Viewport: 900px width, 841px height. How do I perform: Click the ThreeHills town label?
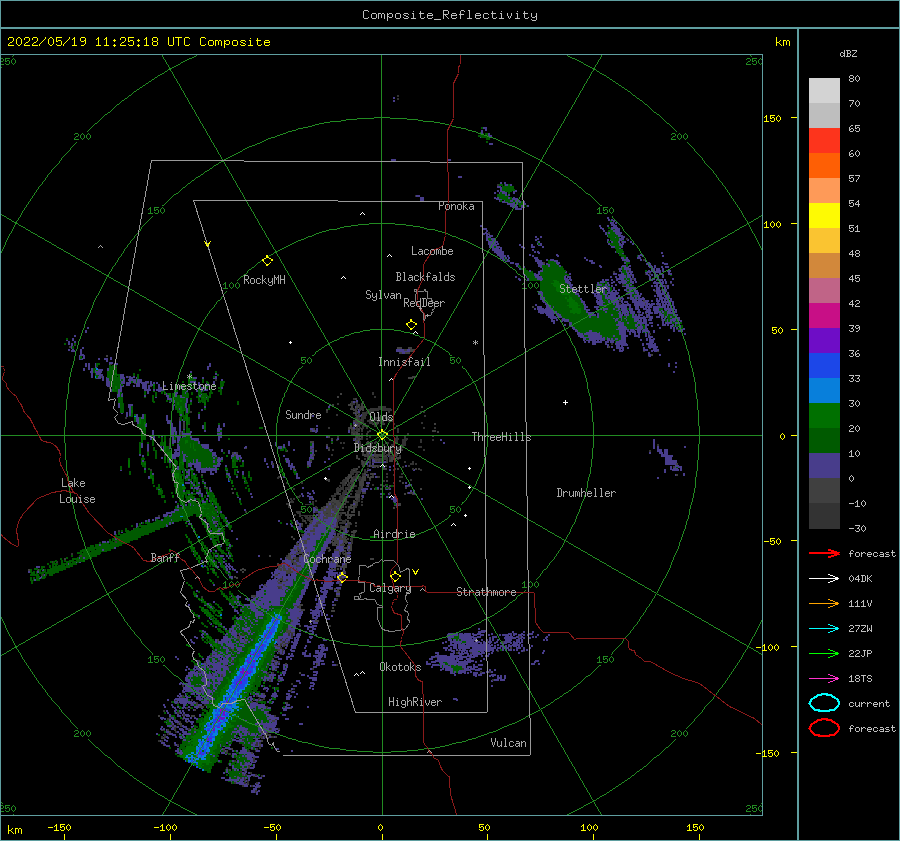[501, 437]
